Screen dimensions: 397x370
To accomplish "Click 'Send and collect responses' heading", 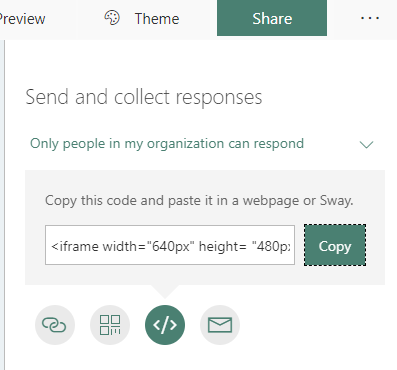I will [144, 97].
